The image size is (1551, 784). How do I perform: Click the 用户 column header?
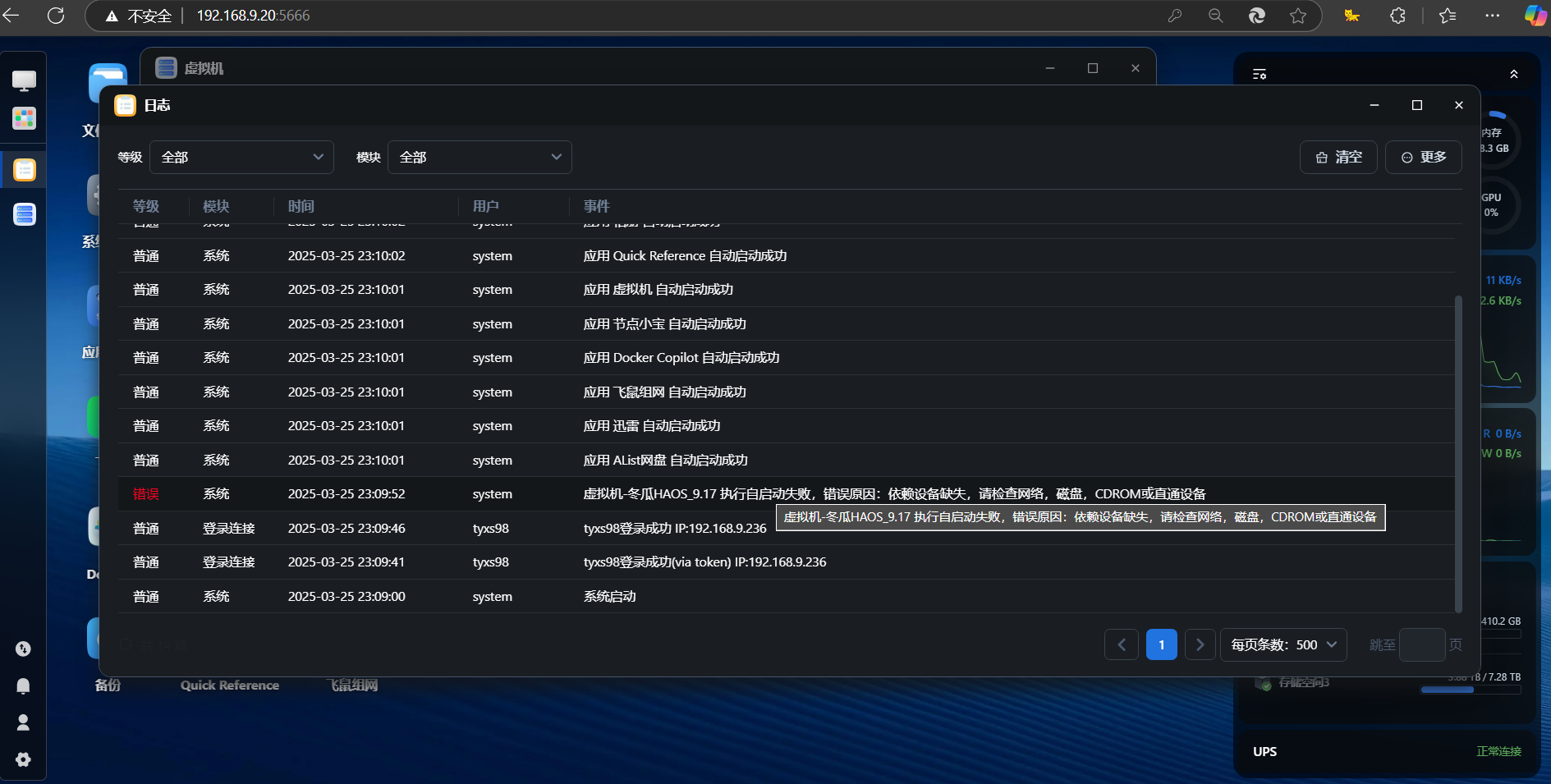pos(486,206)
